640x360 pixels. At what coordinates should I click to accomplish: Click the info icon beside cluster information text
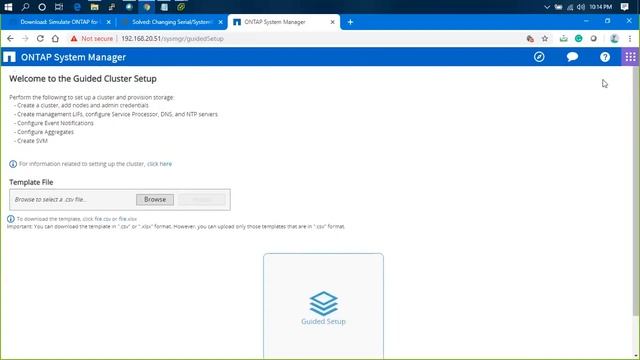click(x=13, y=164)
